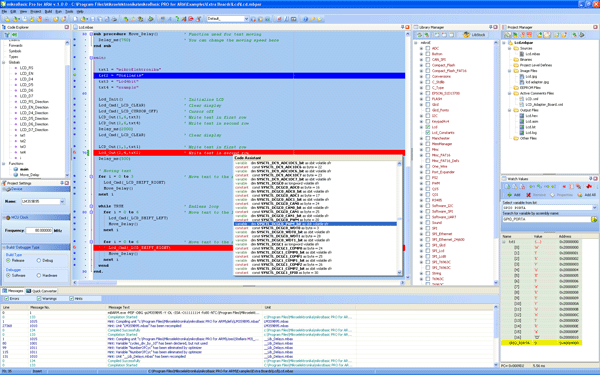Click the Project Settings panel wrench icon

4,183
